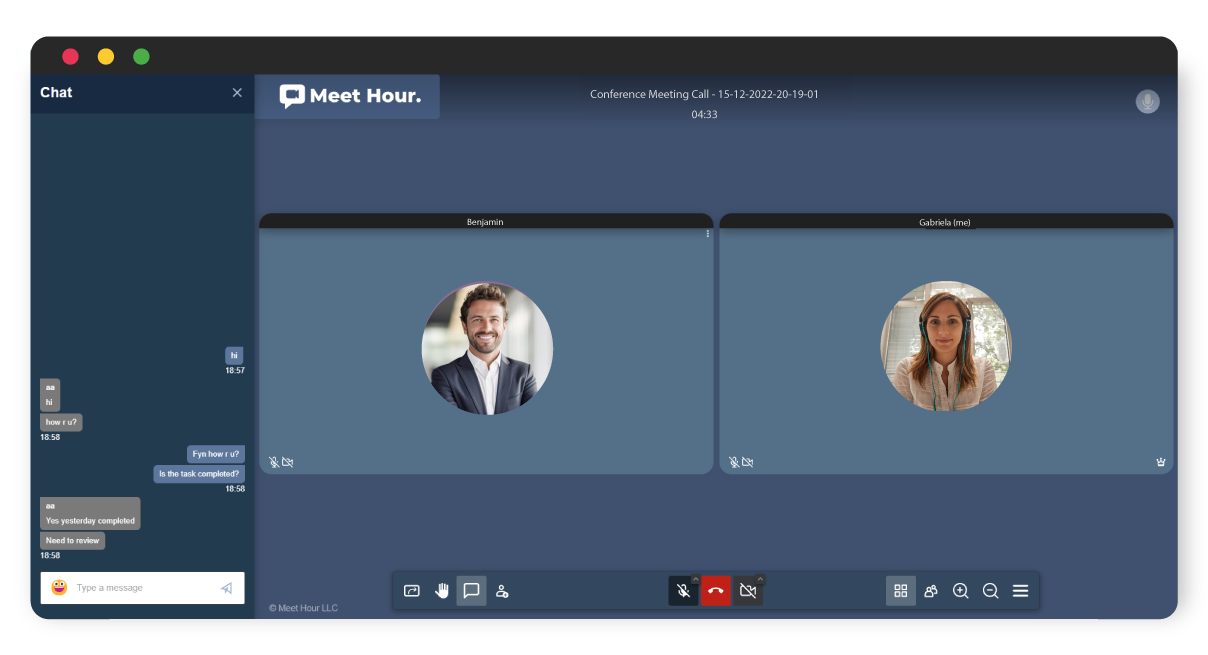This screenshot has height=655, width=1208.
Task: Close the Chat panel
Action: [x=237, y=93]
